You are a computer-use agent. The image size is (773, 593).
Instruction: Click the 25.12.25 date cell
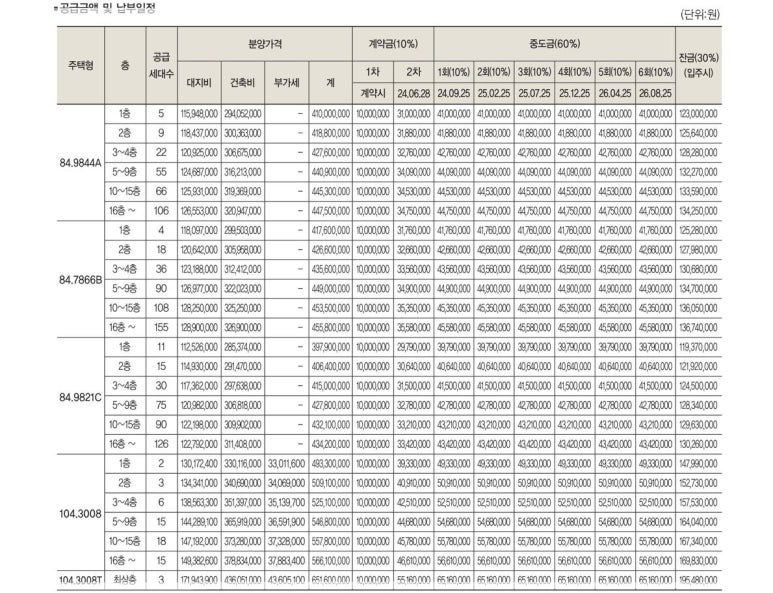pos(575,93)
